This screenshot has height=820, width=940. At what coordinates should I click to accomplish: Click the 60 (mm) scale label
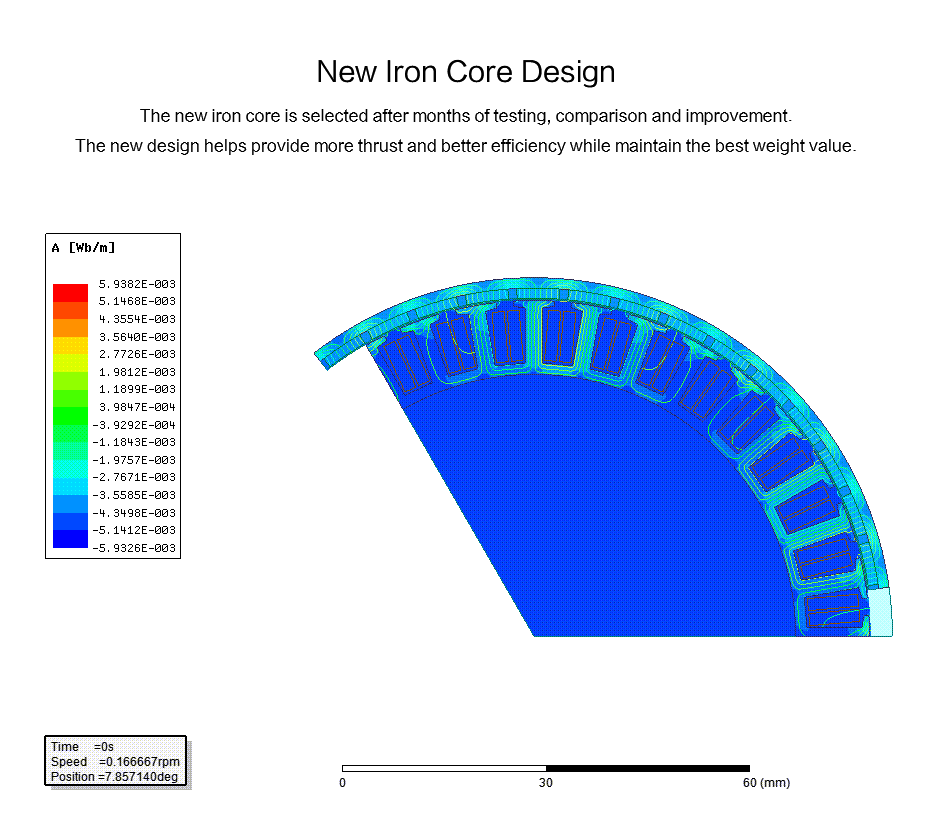click(x=766, y=783)
